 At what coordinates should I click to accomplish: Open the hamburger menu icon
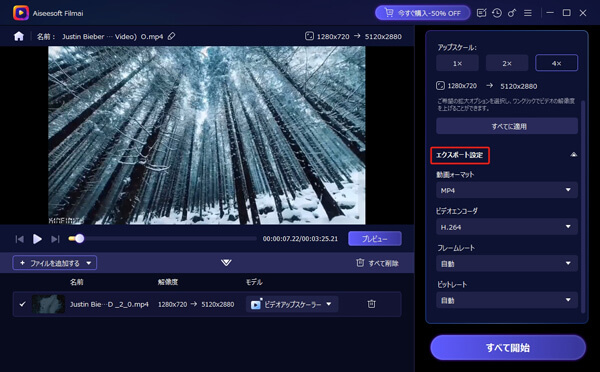[x=528, y=13]
